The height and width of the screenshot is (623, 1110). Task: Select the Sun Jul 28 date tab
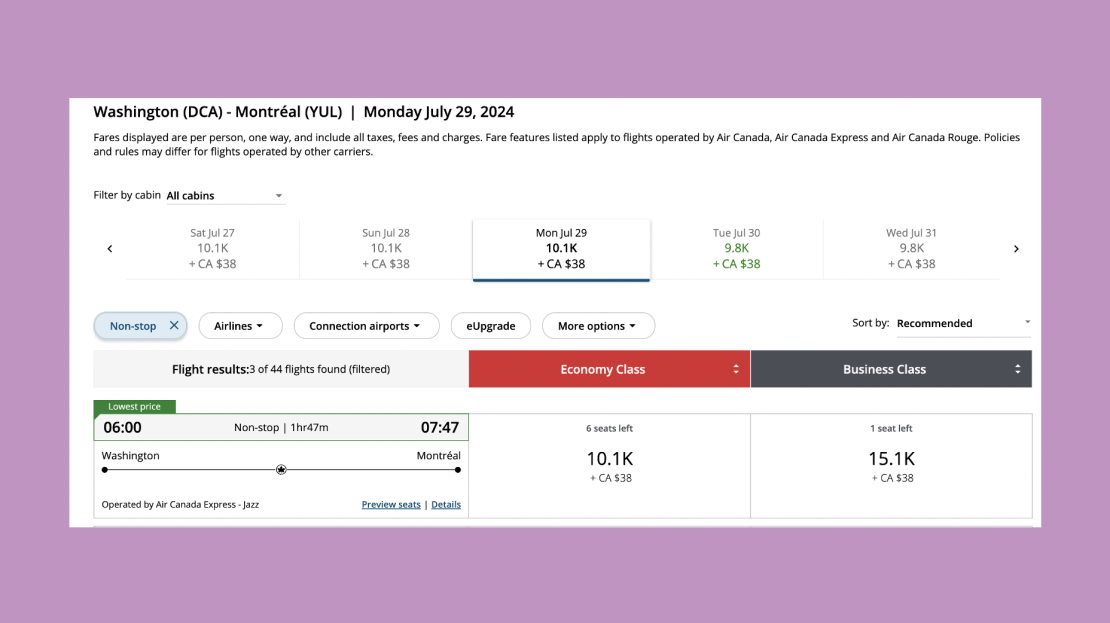click(386, 248)
